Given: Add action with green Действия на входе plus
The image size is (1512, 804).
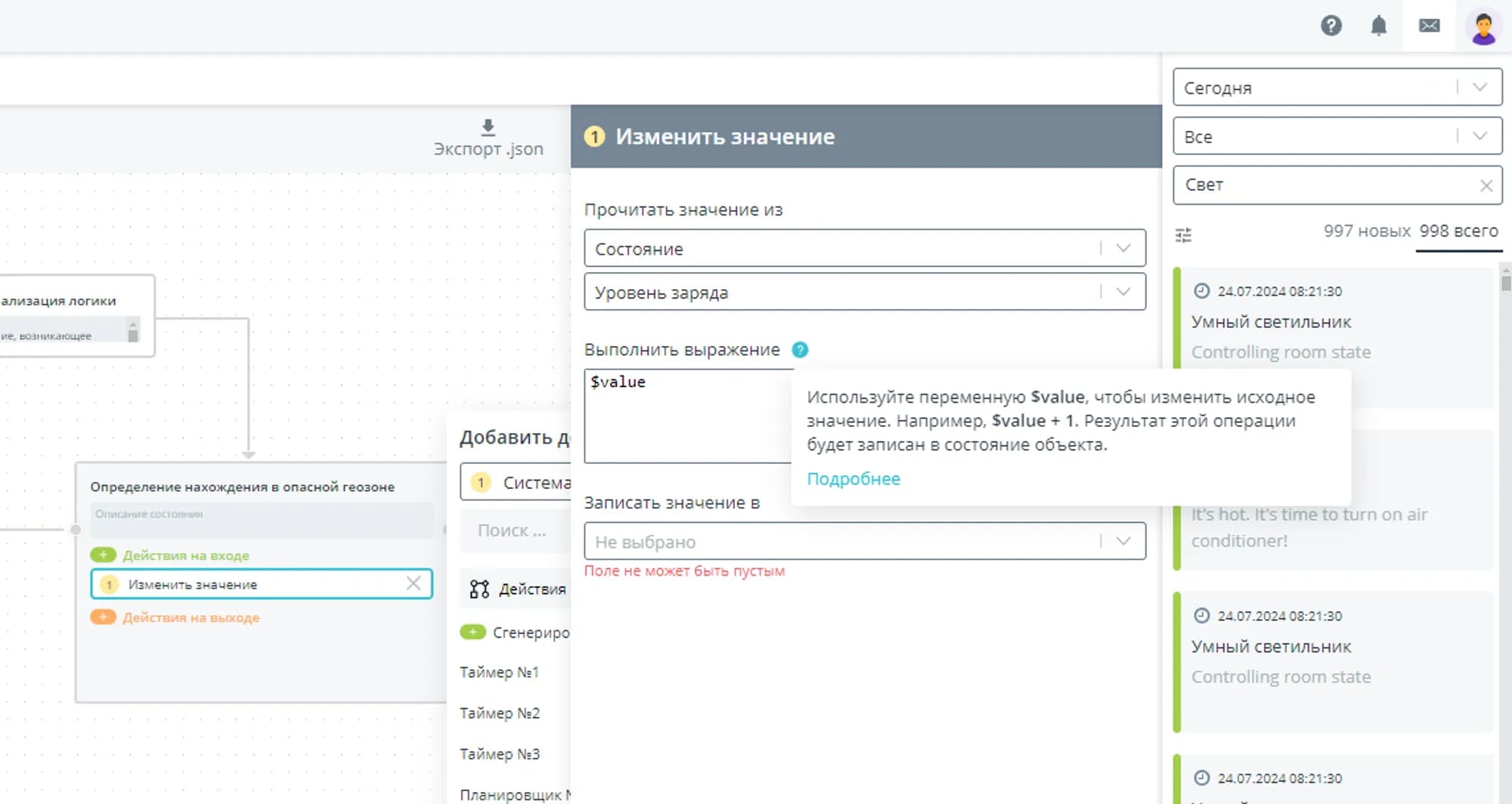Looking at the screenshot, I should pyautogui.click(x=103, y=555).
